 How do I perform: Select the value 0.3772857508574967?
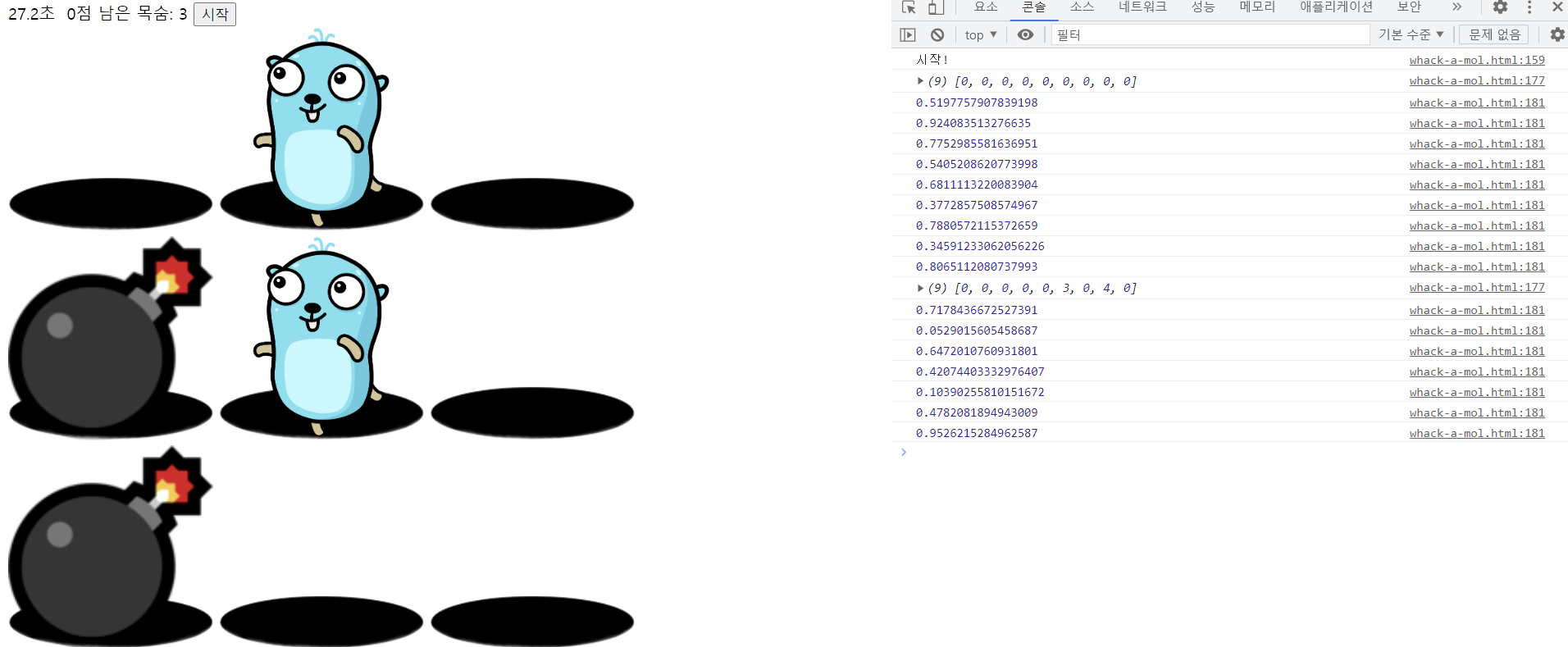tap(977, 205)
